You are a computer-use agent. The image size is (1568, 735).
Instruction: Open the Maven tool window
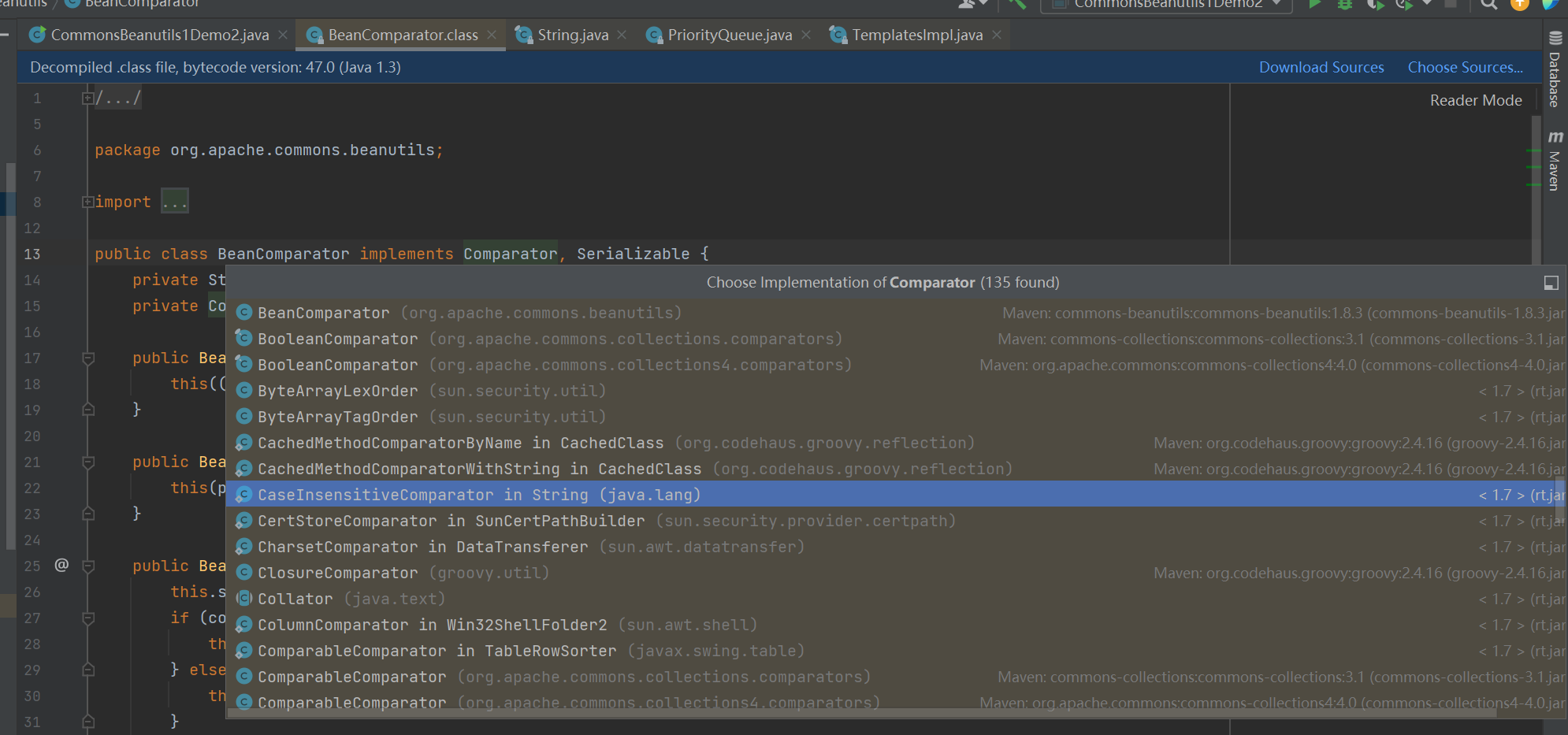pos(1555,161)
